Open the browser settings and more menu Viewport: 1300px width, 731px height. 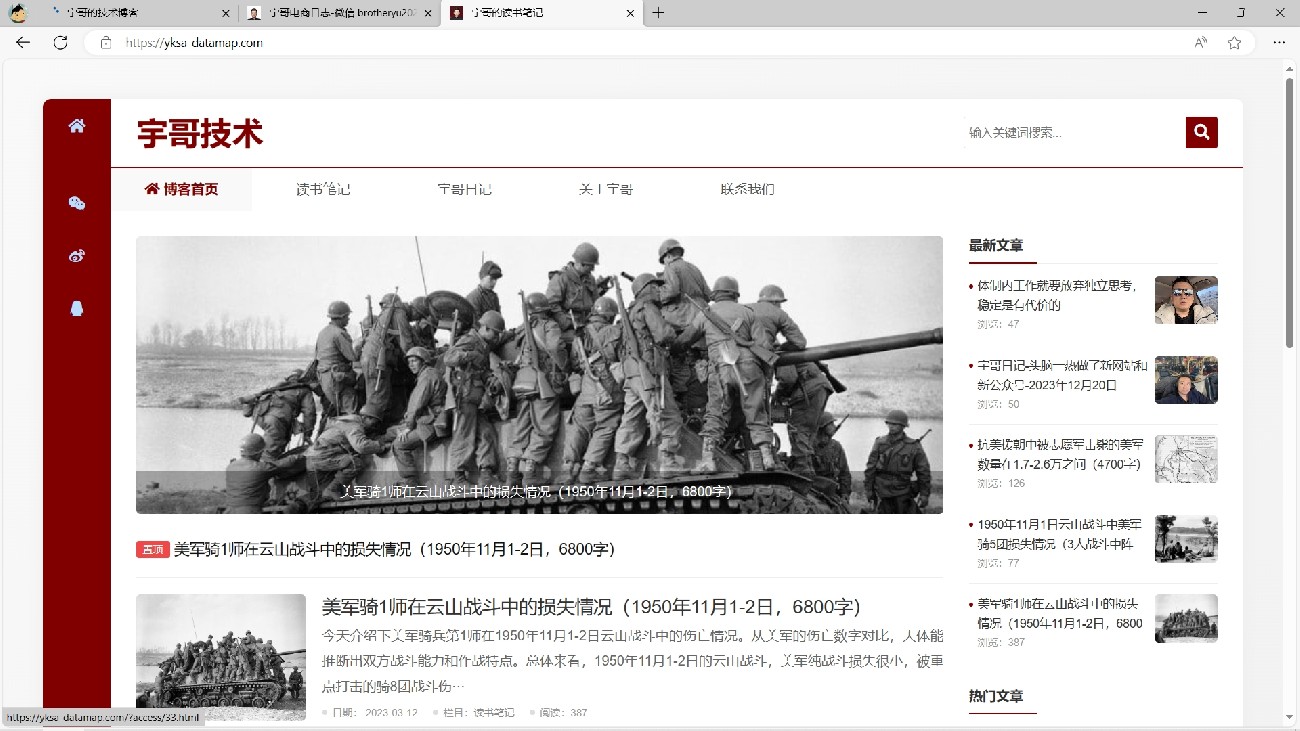click(1279, 43)
